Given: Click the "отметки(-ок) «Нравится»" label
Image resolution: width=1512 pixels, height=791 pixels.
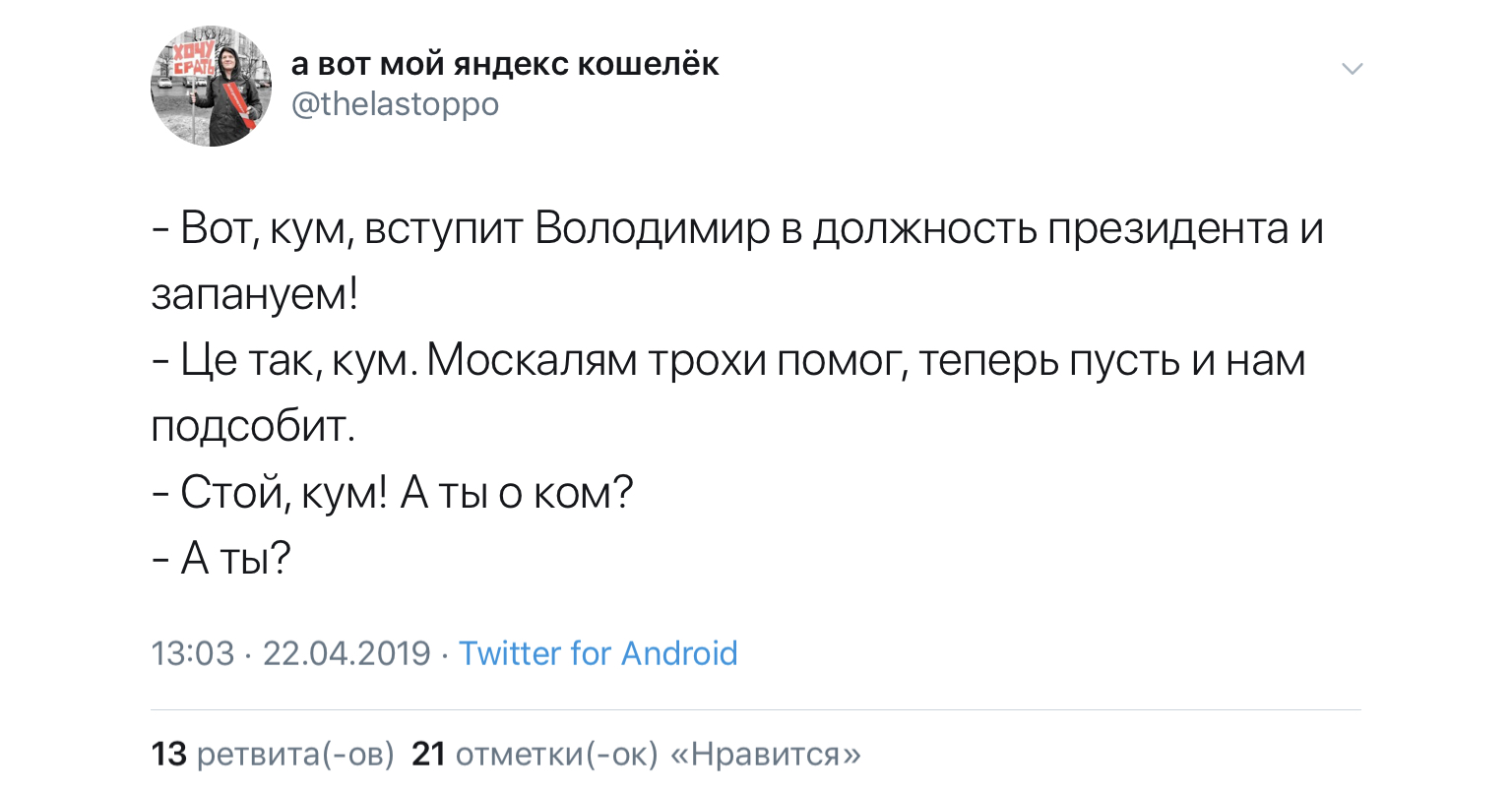Looking at the screenshot, I should point(658,754).
